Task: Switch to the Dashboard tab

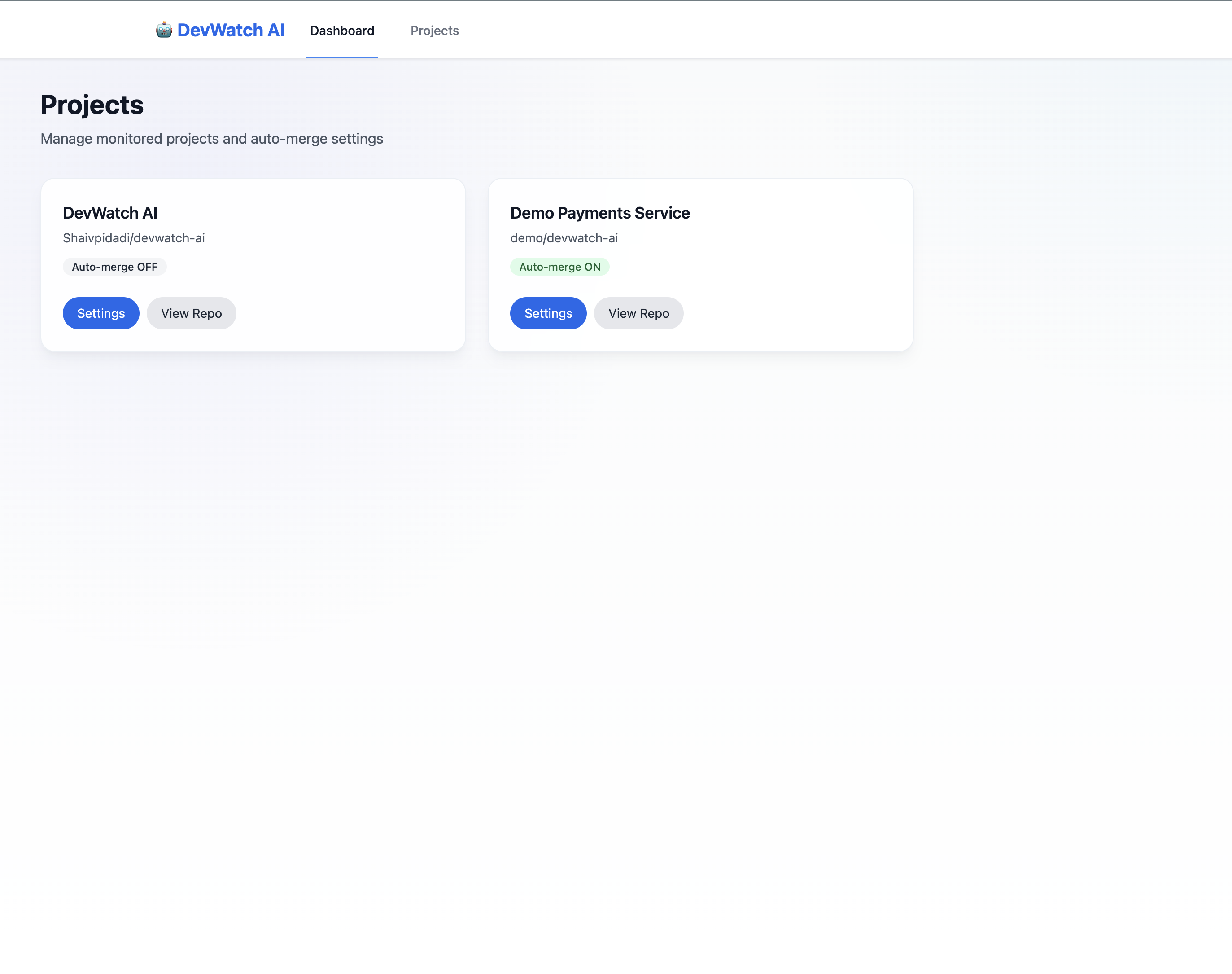Action: (x=342, y=31)
